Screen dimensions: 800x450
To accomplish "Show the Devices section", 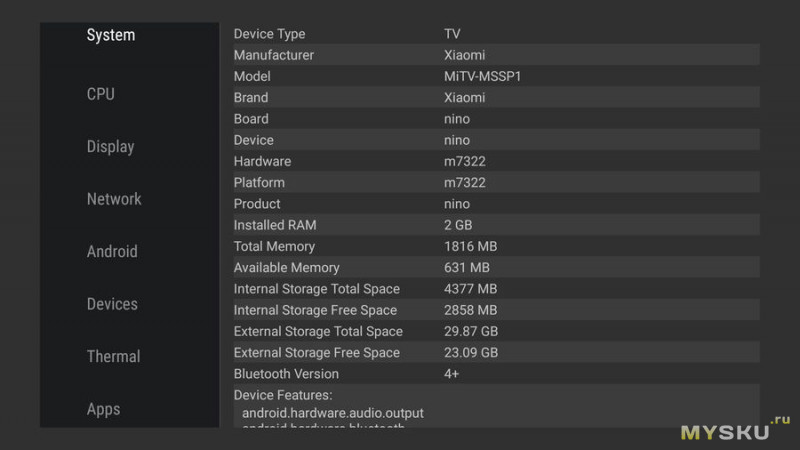I will click(112, 304).
